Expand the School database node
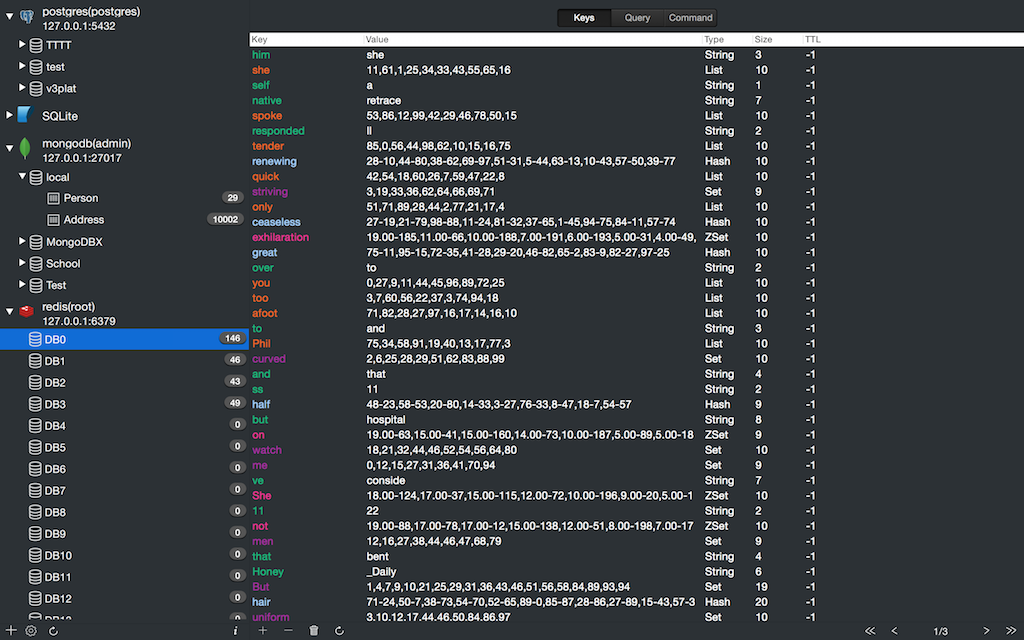1024x640 pixels. pos(23,264)
